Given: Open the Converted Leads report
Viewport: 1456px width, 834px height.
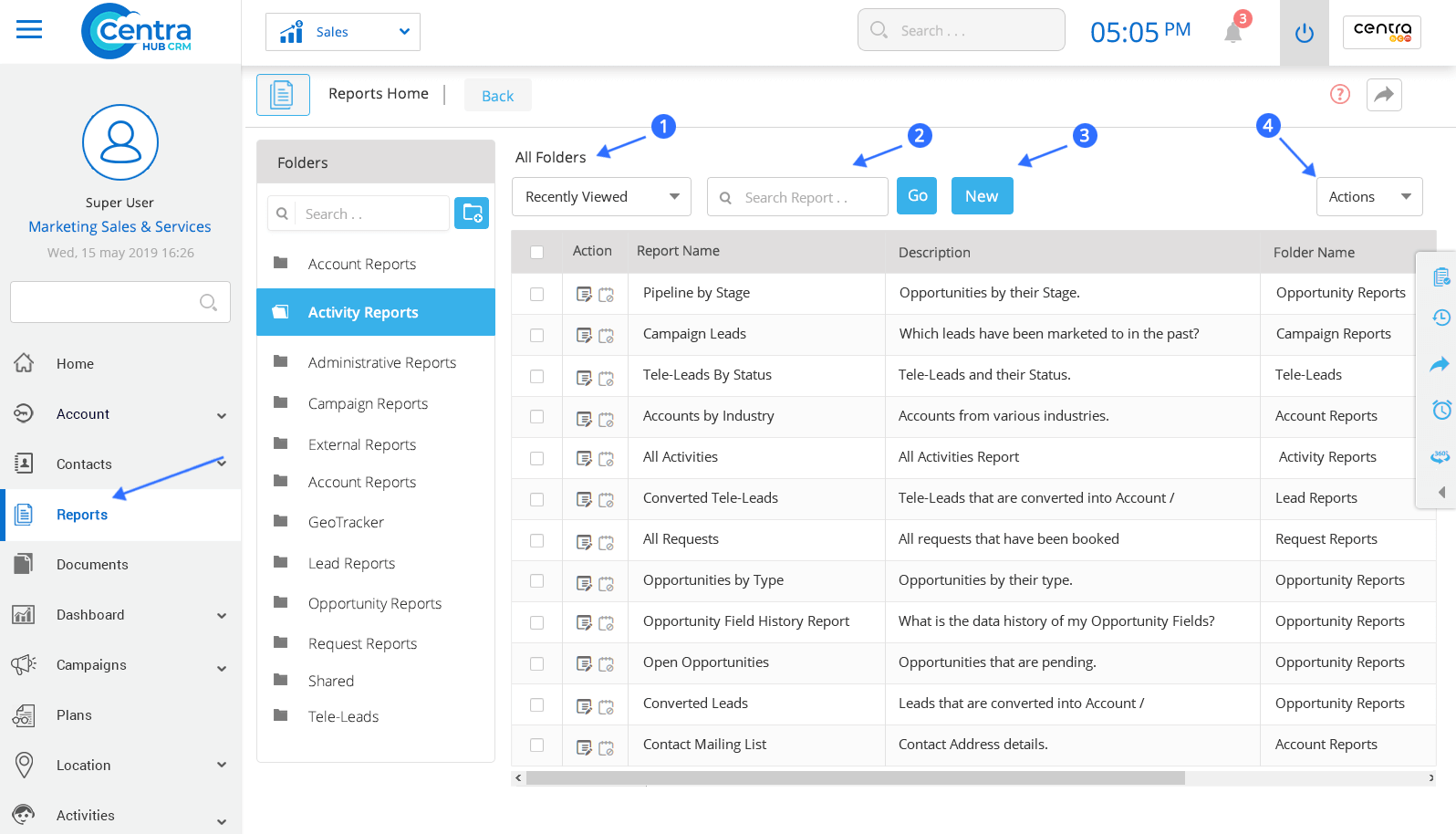Looking at the screenshot, I should 695,704.
